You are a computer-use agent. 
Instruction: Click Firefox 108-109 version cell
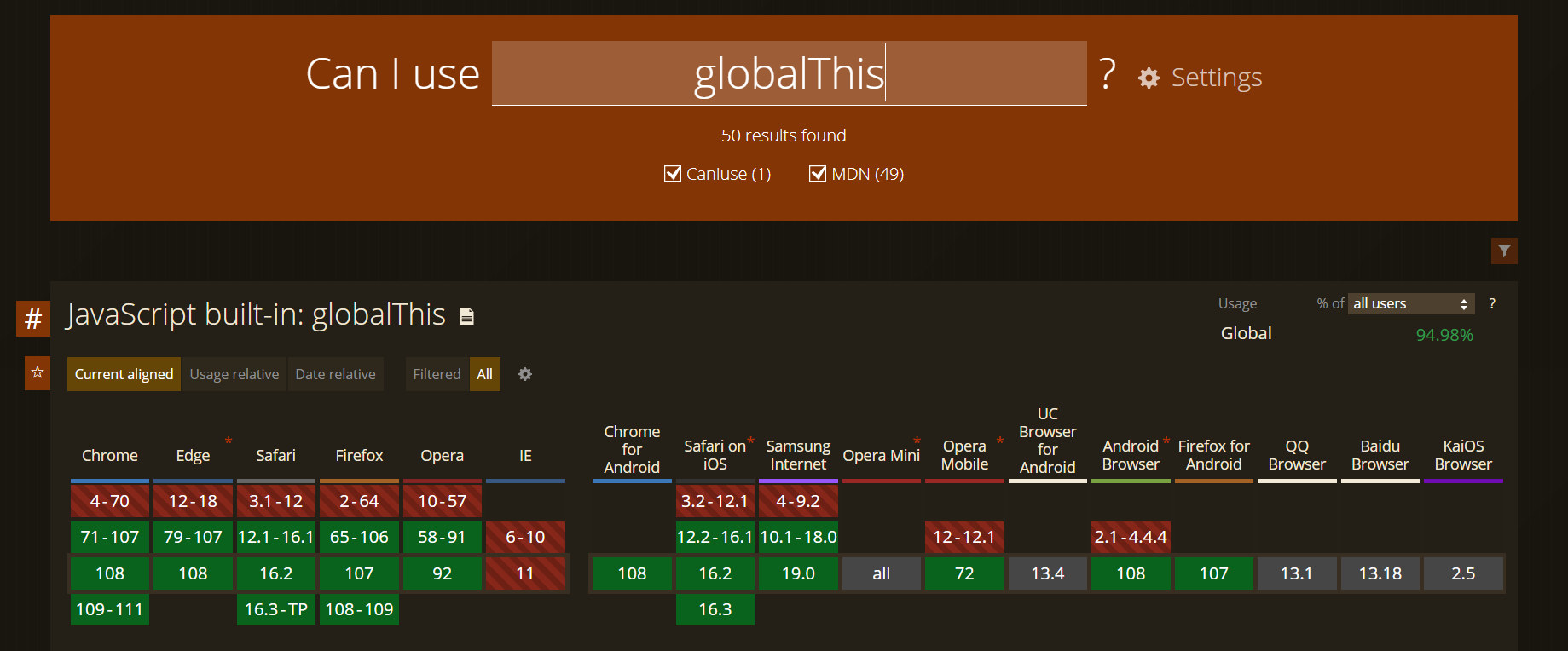coord(359,609)
